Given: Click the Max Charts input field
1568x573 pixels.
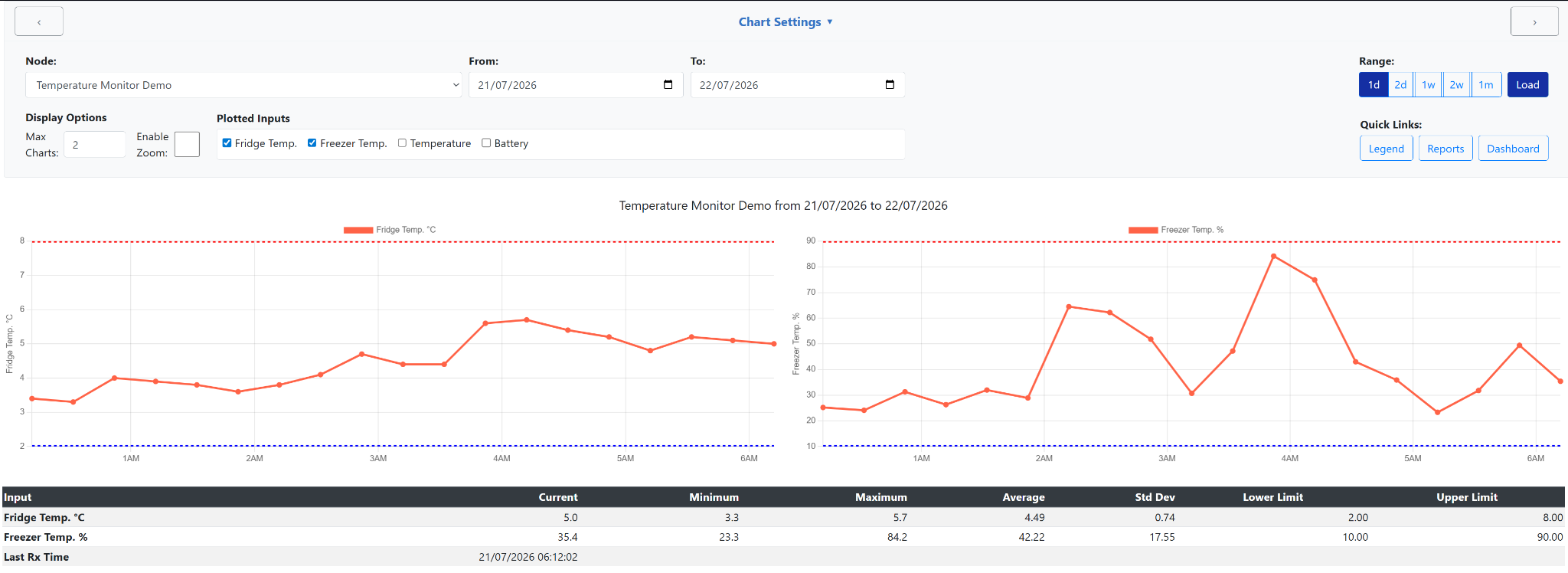Looking at the screenshot, I should 95,144.
